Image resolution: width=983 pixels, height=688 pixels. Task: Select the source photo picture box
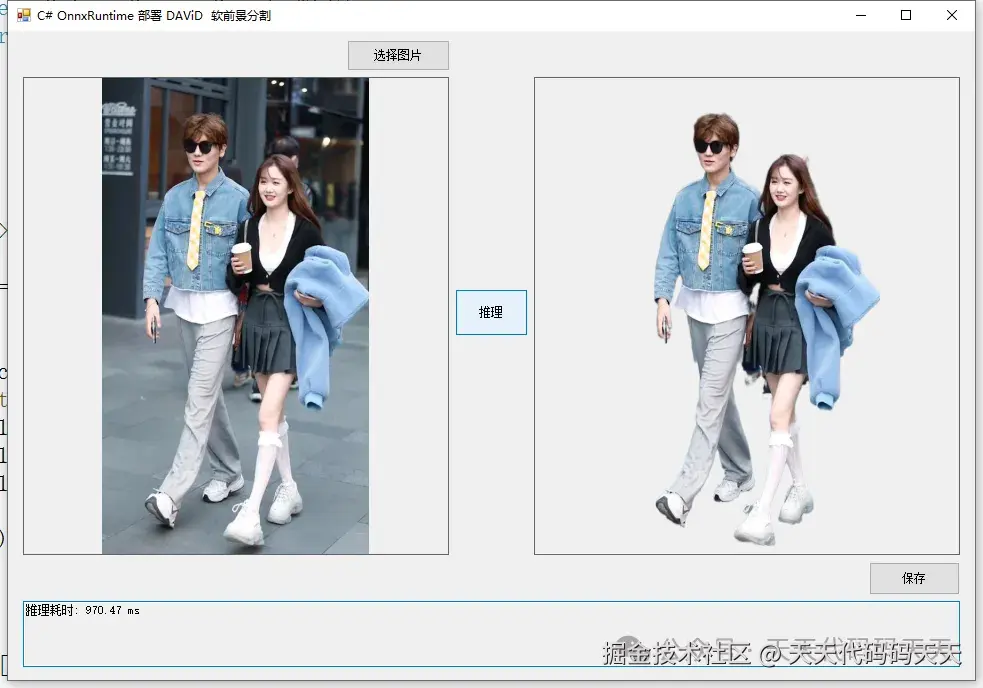236,315
